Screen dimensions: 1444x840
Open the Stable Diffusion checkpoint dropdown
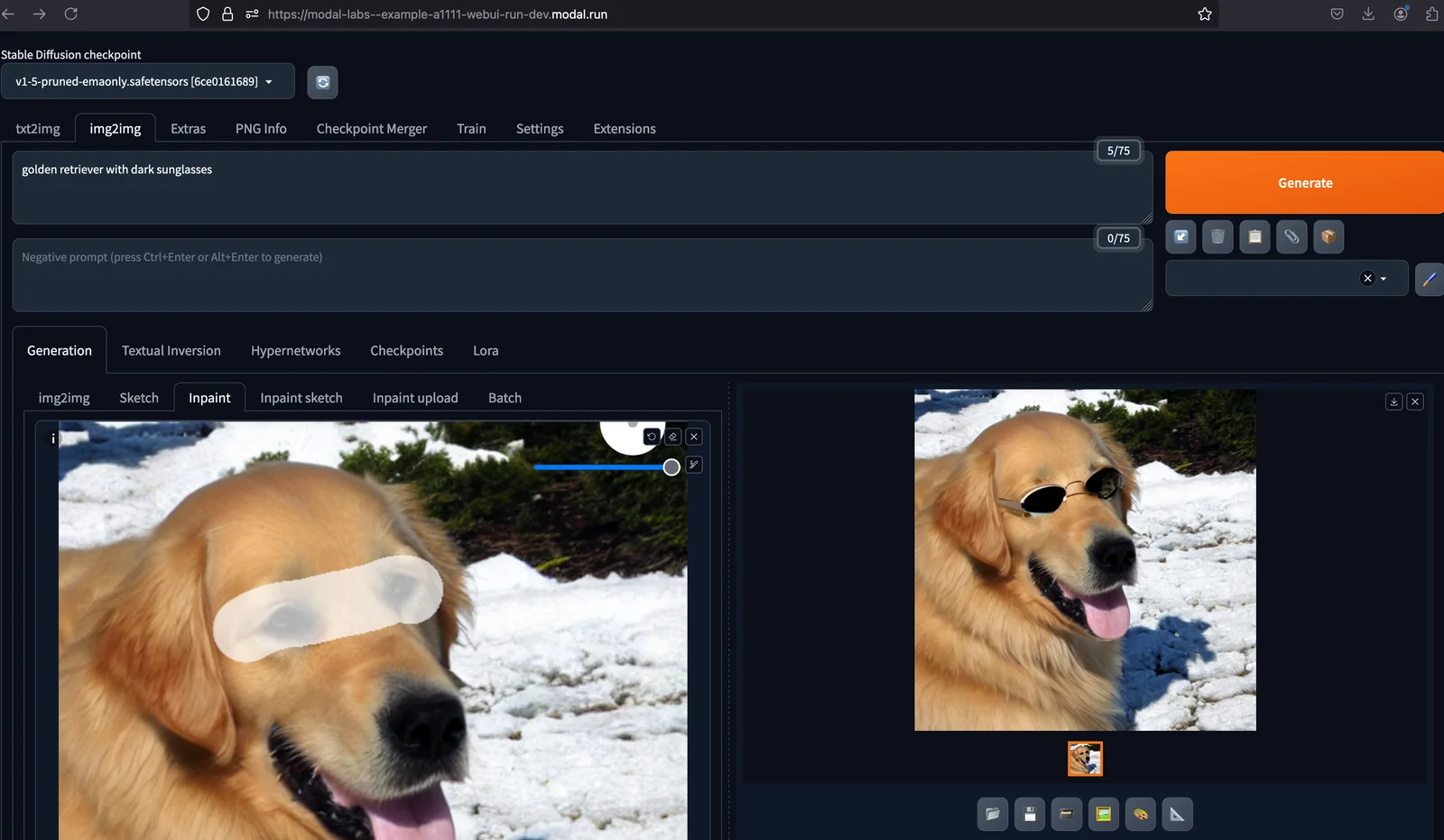147,82
